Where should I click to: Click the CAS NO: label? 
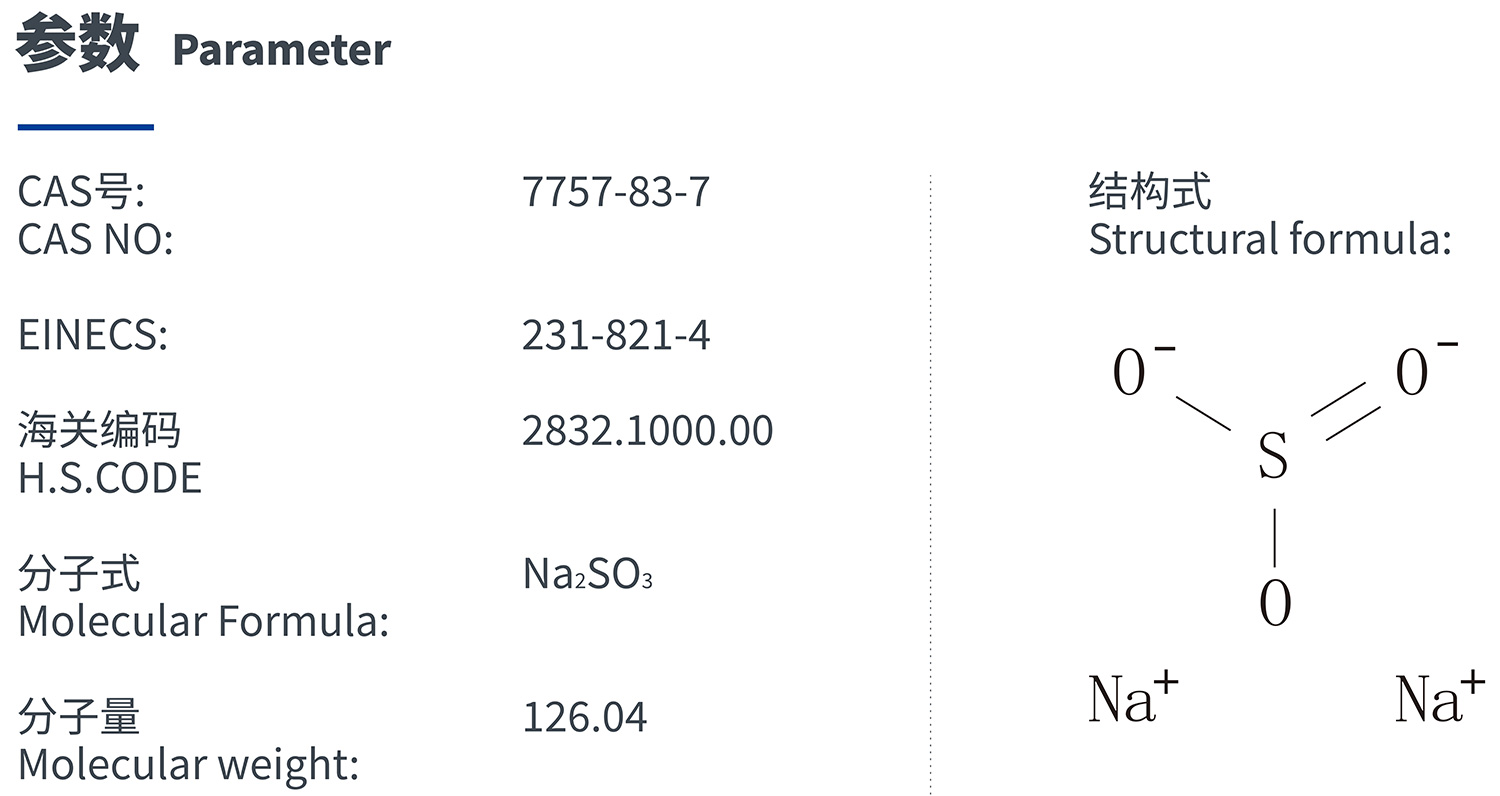tap(96, 240)
